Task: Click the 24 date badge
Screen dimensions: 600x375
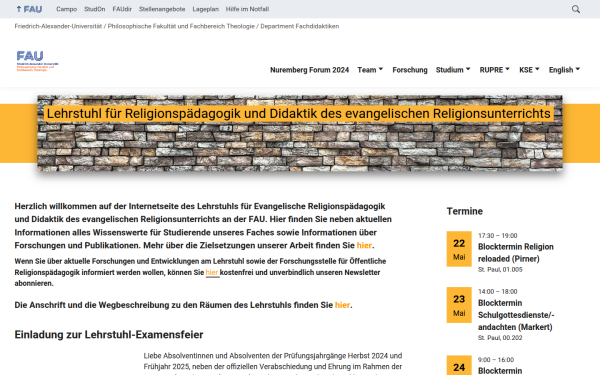Action: 459,365
